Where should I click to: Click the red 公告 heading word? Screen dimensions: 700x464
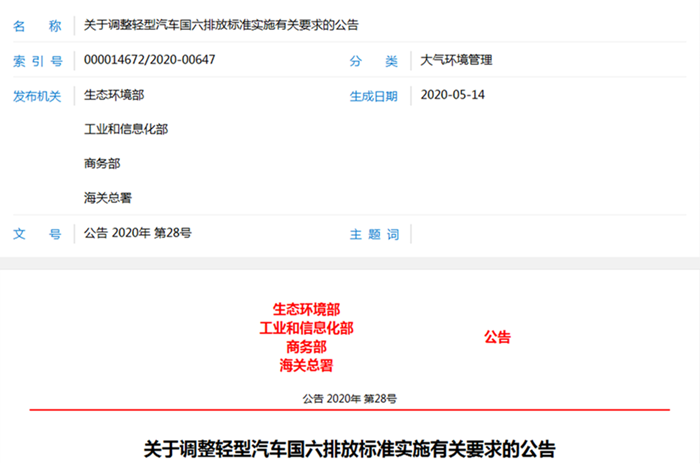(497, 338)
